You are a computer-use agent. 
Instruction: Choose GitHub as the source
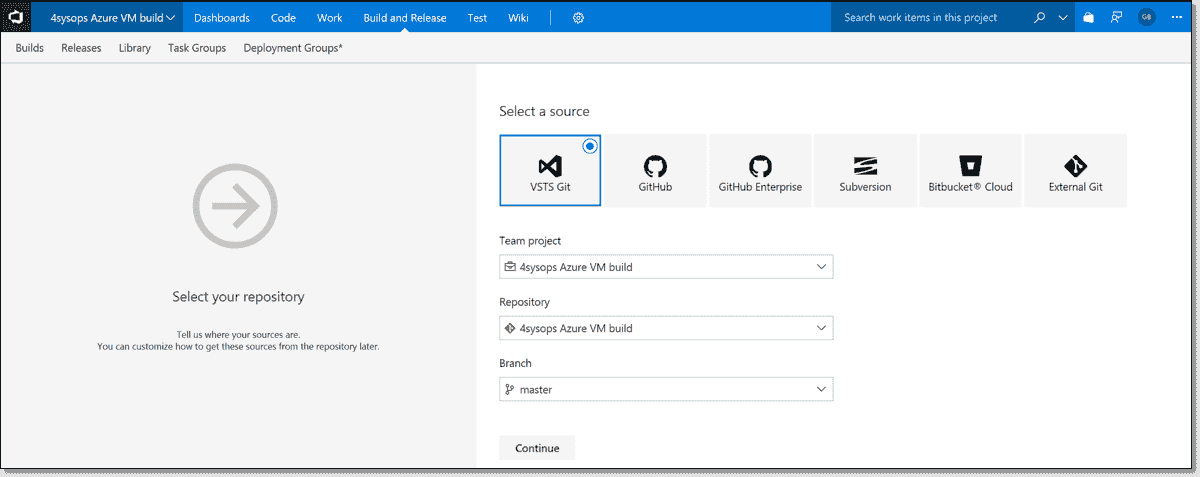pos(655,170)
